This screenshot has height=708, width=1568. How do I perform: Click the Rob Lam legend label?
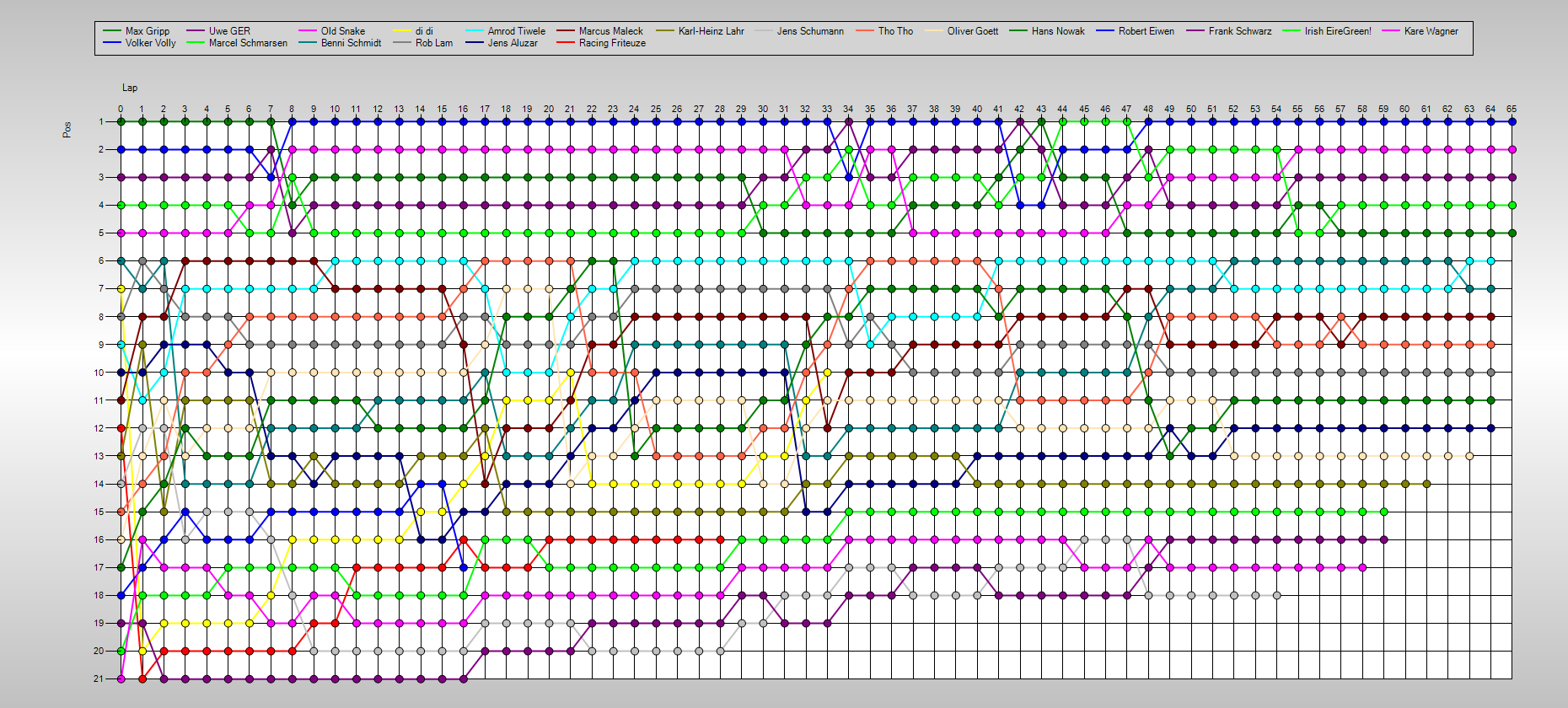434,43
